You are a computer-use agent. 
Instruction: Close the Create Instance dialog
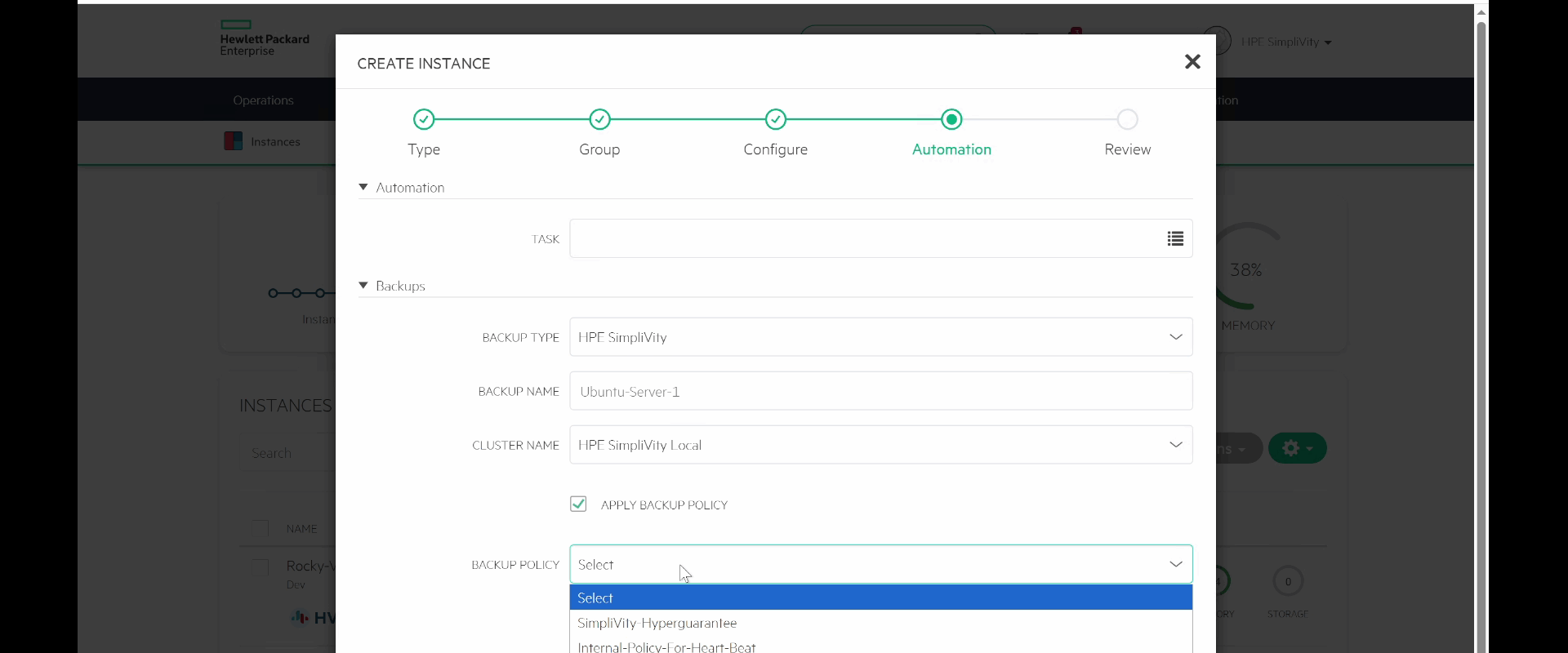coord(1192,62)
